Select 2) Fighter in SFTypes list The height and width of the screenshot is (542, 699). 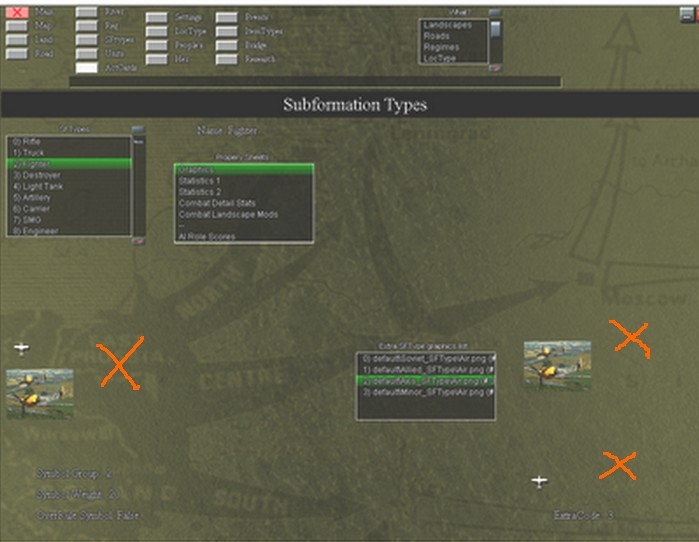point(69,164)
